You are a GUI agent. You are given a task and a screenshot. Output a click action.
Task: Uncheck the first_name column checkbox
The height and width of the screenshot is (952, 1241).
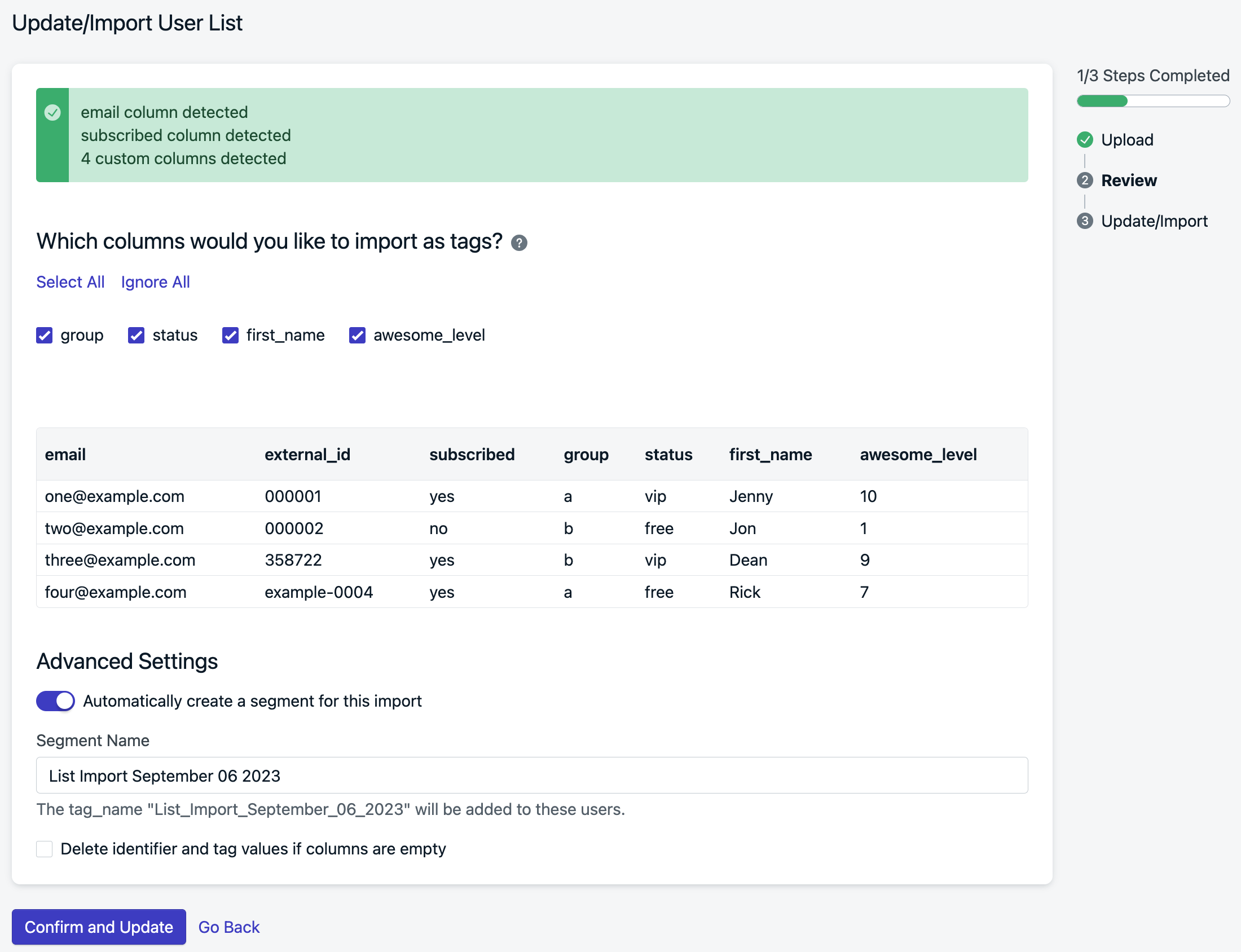click(230, 336)
